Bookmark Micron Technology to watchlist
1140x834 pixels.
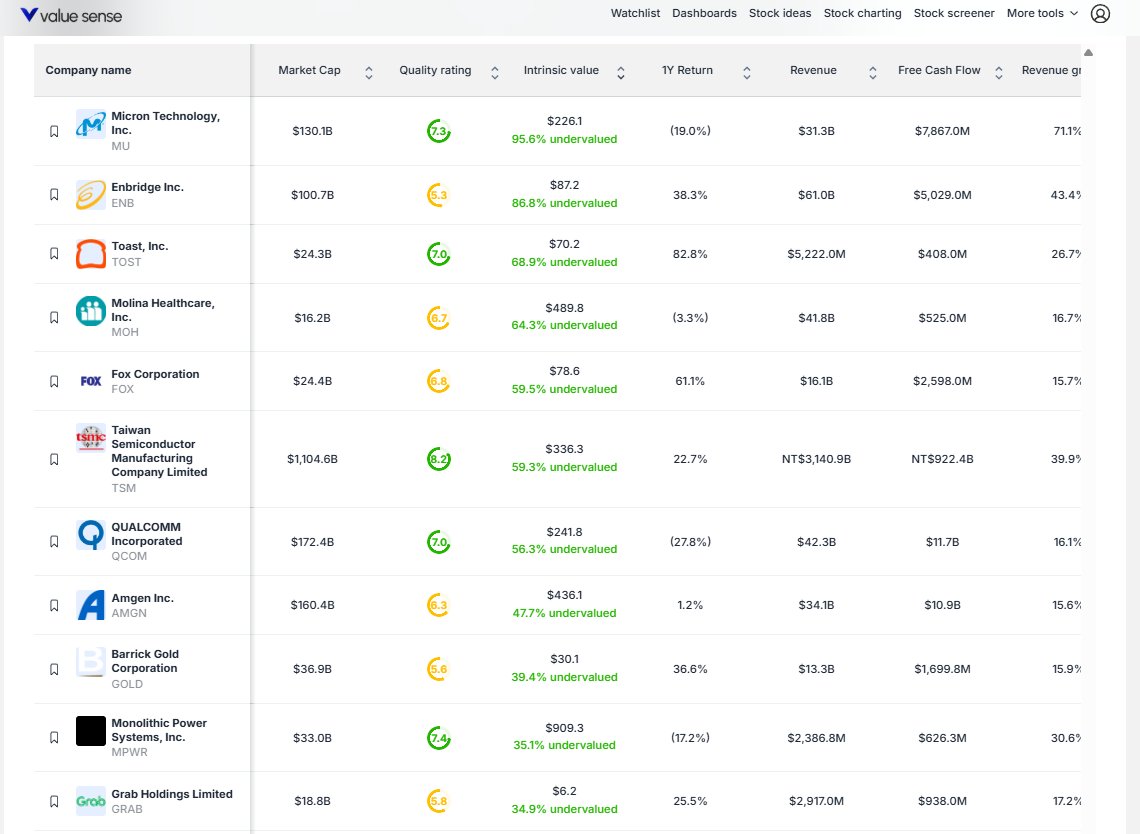coord(54,131)
